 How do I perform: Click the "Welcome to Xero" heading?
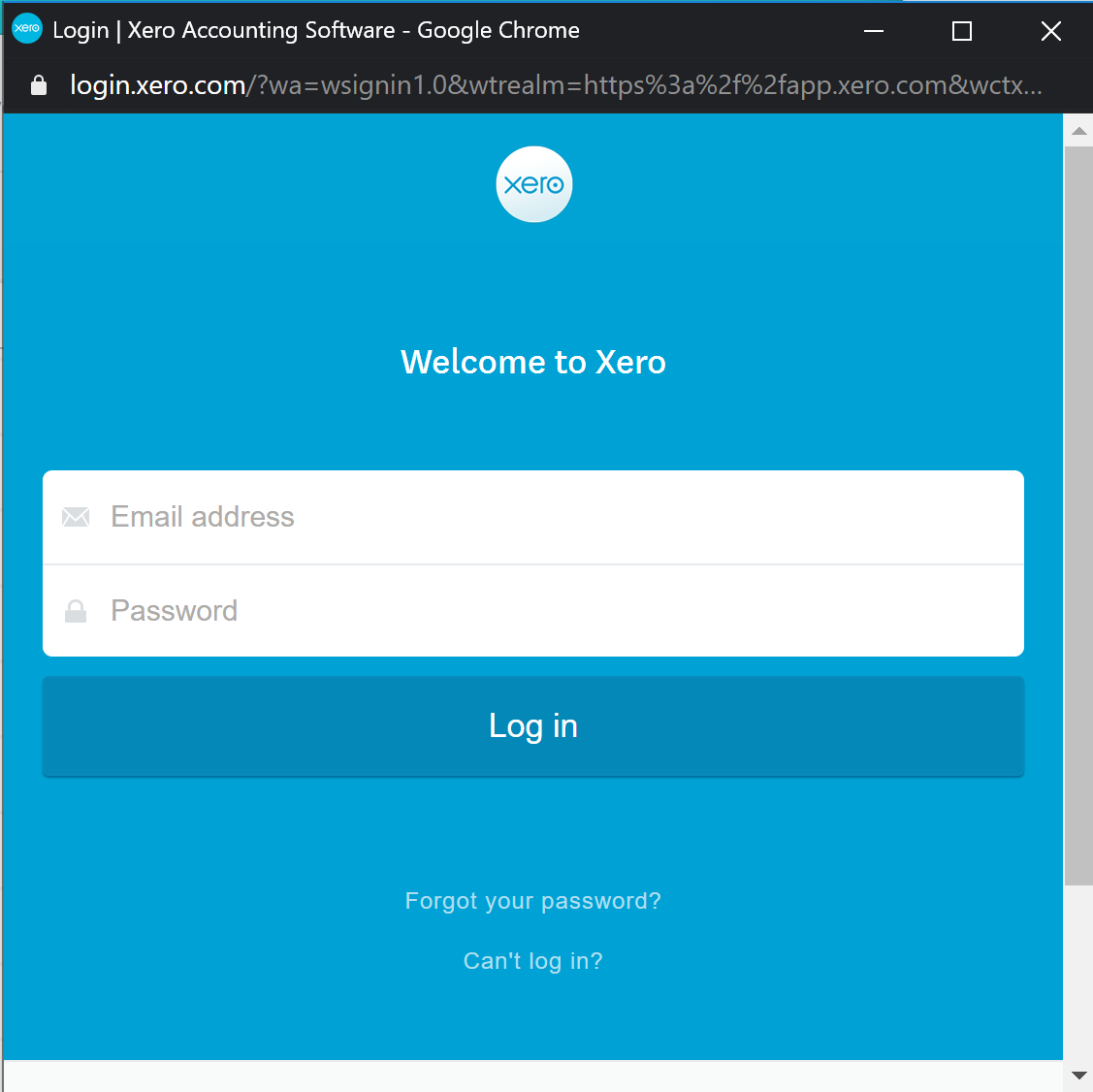pos(533,362)
